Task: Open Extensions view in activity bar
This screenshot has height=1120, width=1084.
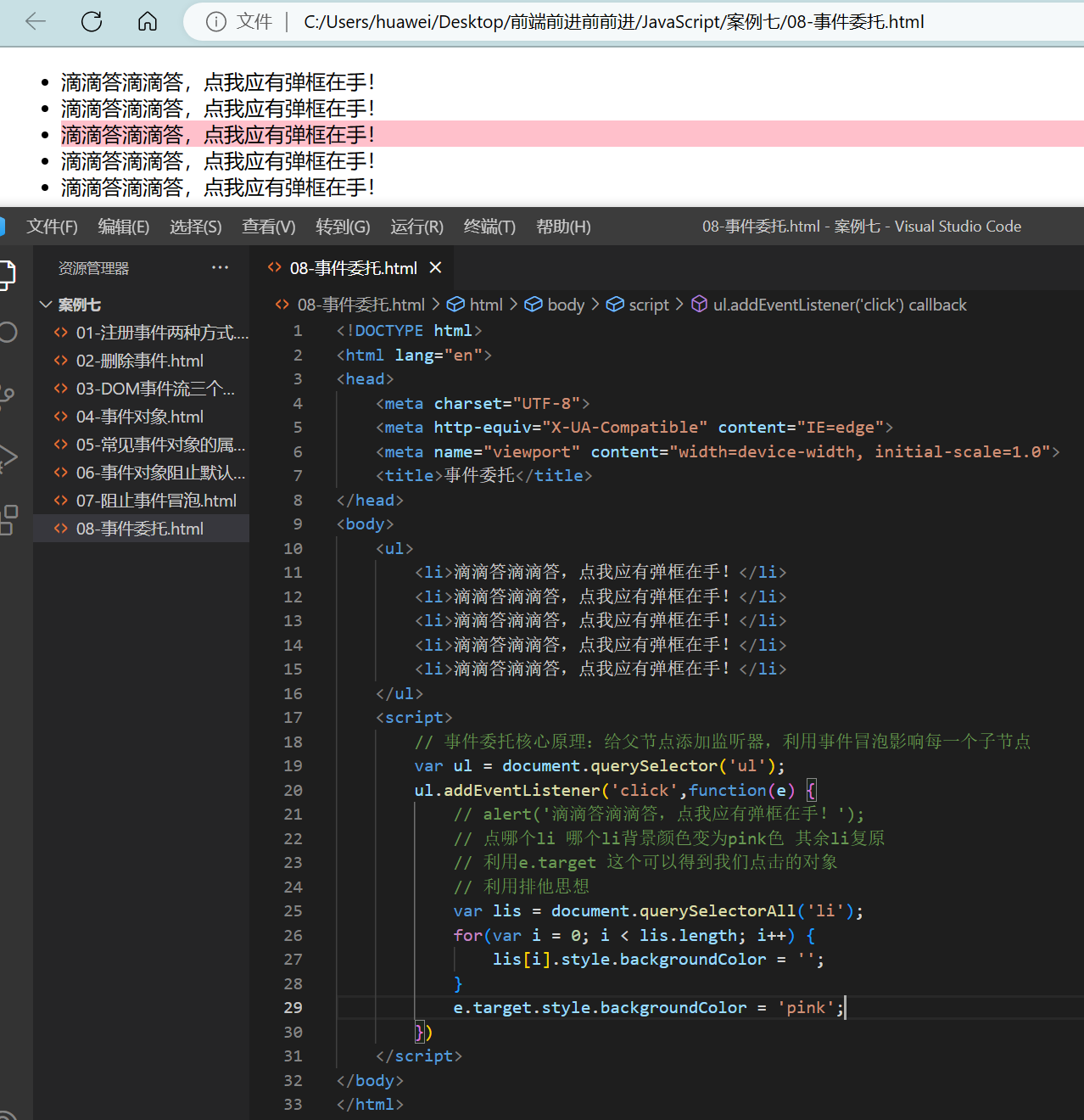Action: [x=7, y=519]
